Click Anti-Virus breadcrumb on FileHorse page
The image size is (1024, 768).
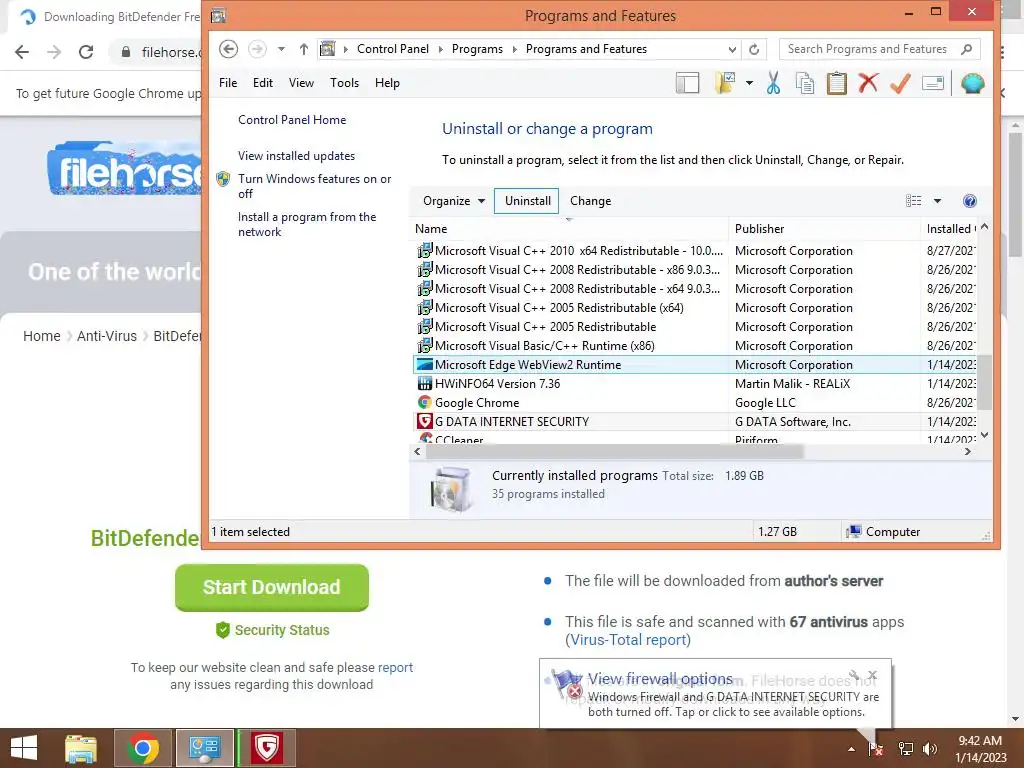point(107,336)
